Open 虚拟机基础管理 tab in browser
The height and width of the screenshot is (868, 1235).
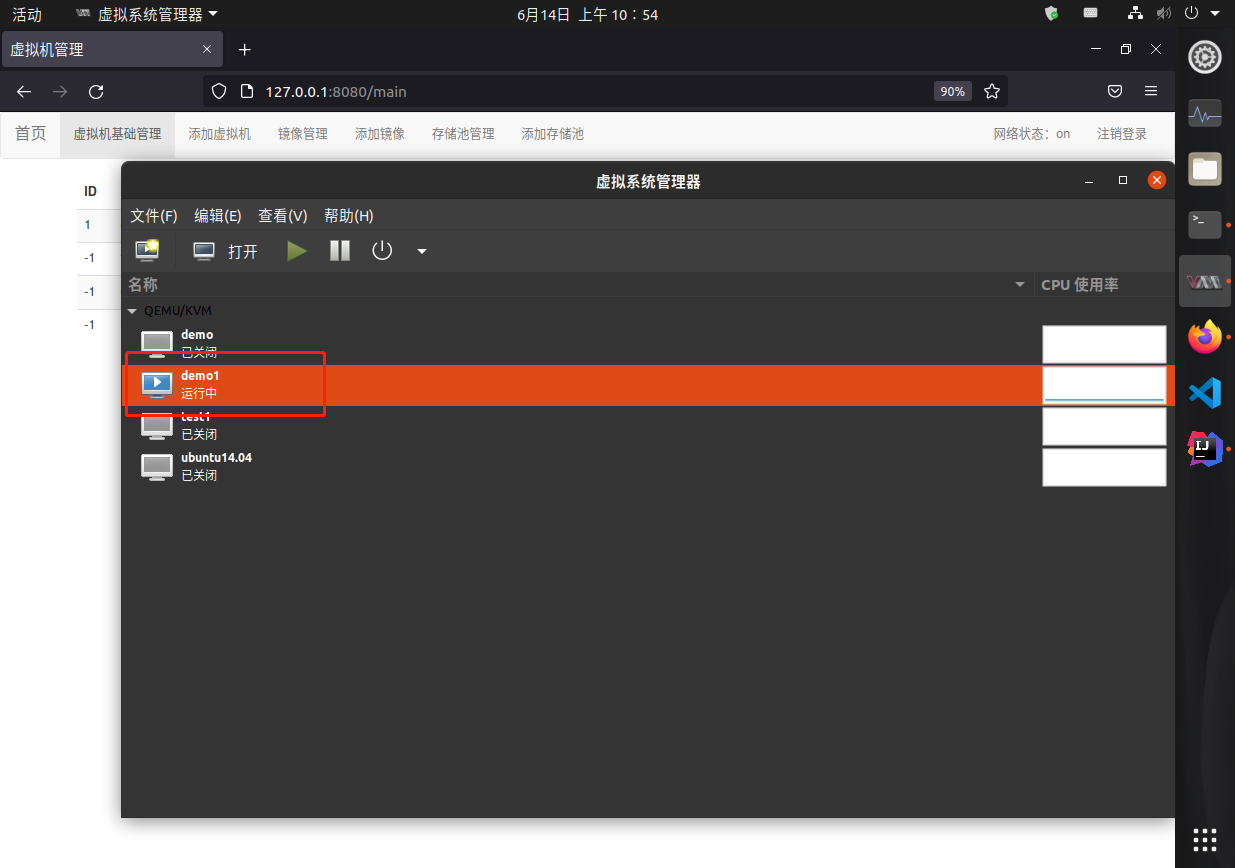117,134
